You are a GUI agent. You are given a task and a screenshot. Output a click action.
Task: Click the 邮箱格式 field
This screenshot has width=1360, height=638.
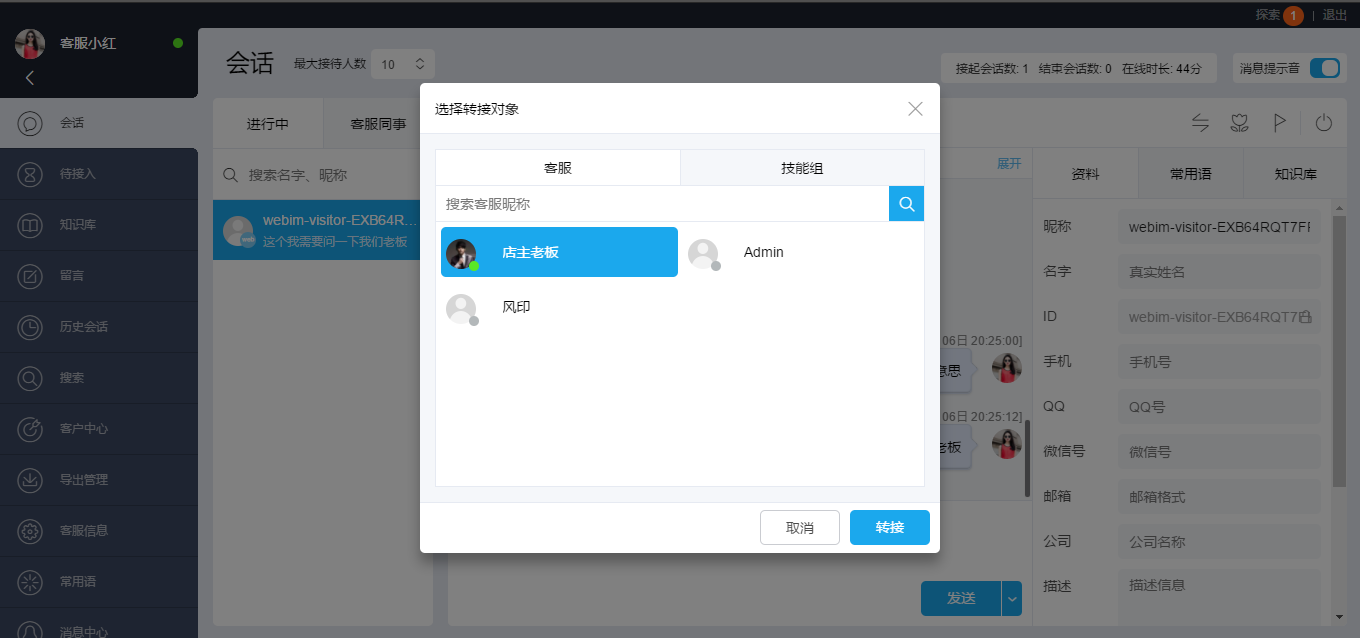tap(1219, 497)
